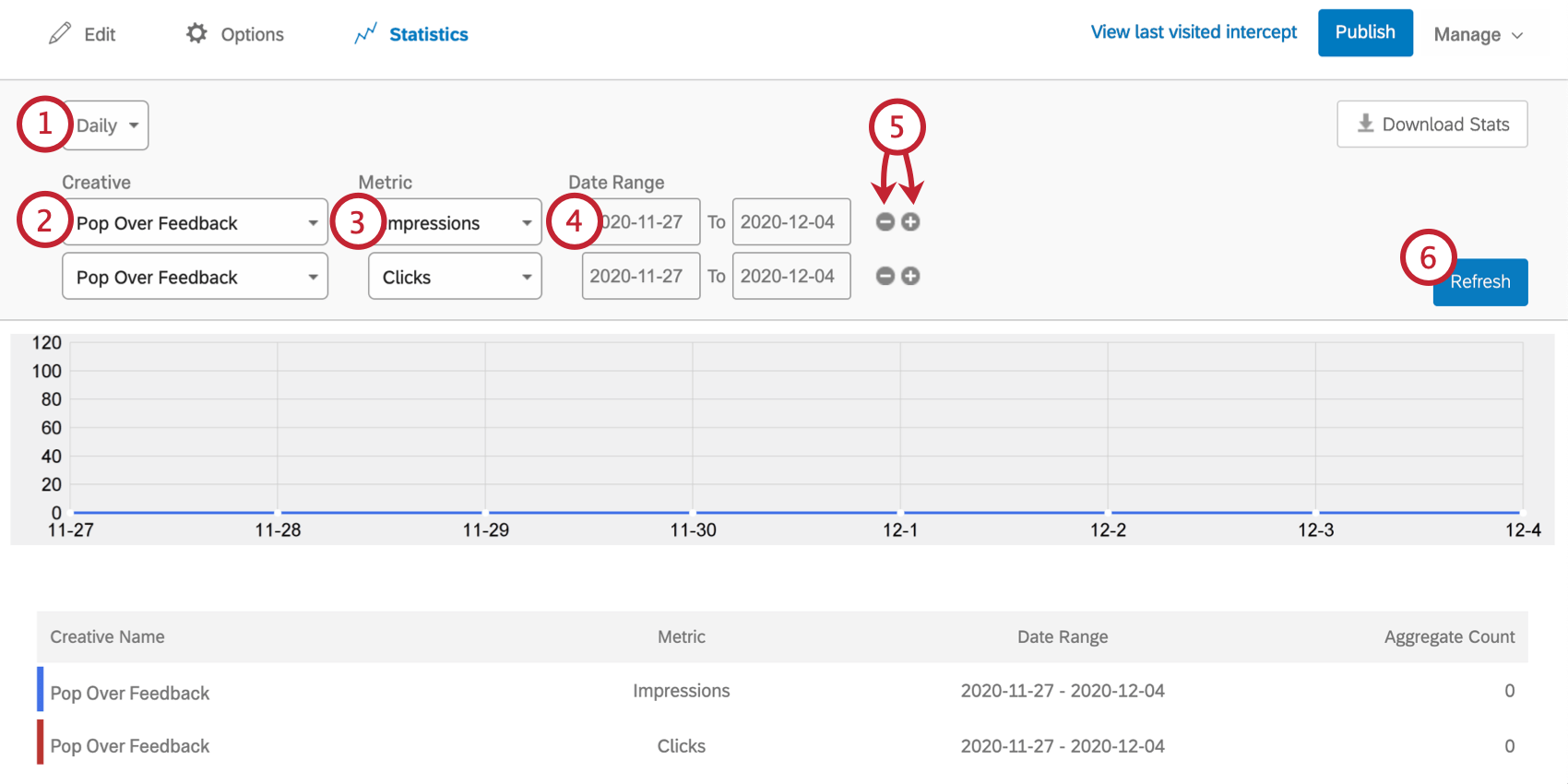Remove the Clicks row with minus icon
This screenshot has width=1568, height=784.
pyautogui.click(x=885, y=277)
